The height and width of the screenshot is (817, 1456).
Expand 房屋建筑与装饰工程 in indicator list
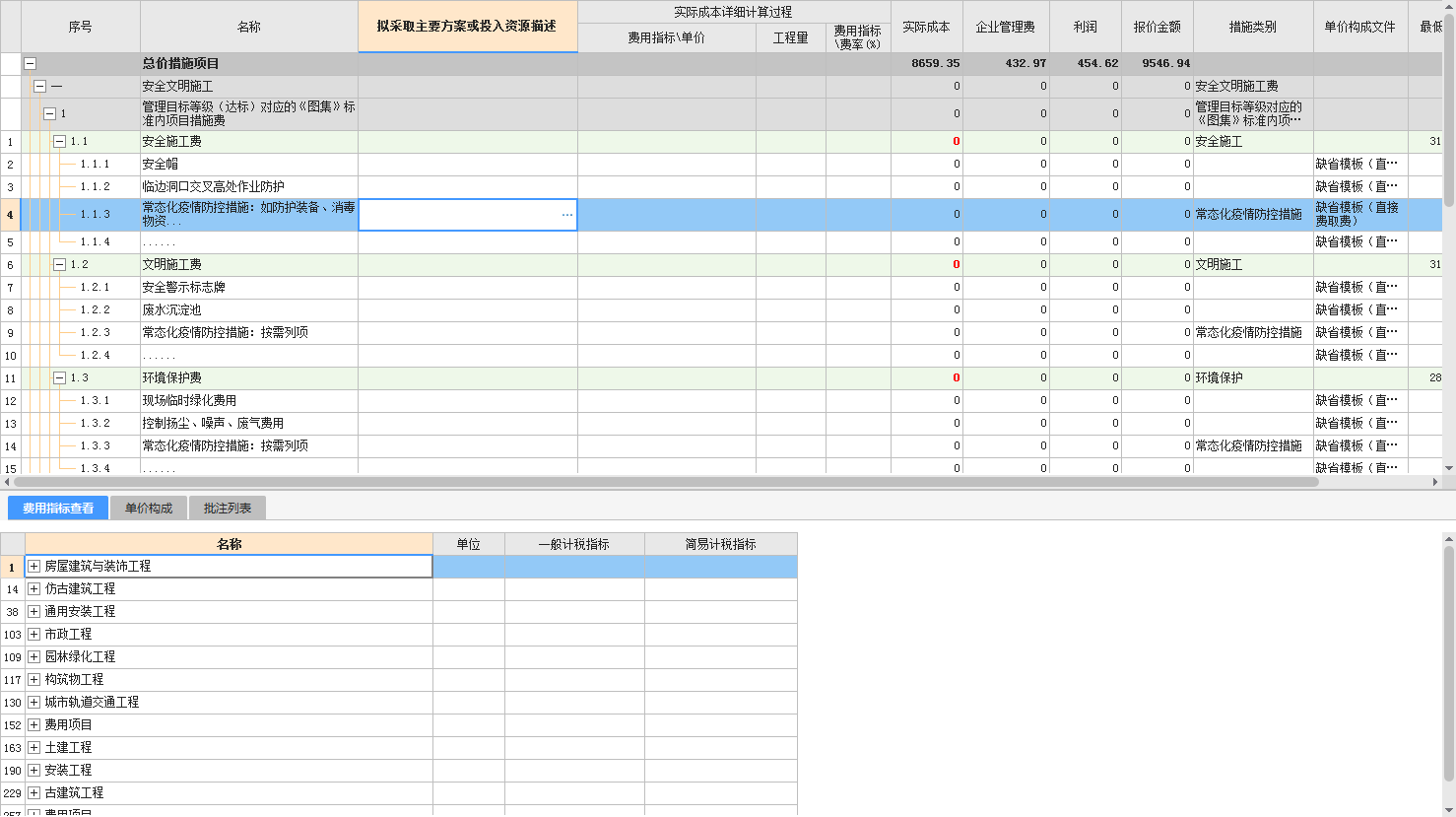33,567
